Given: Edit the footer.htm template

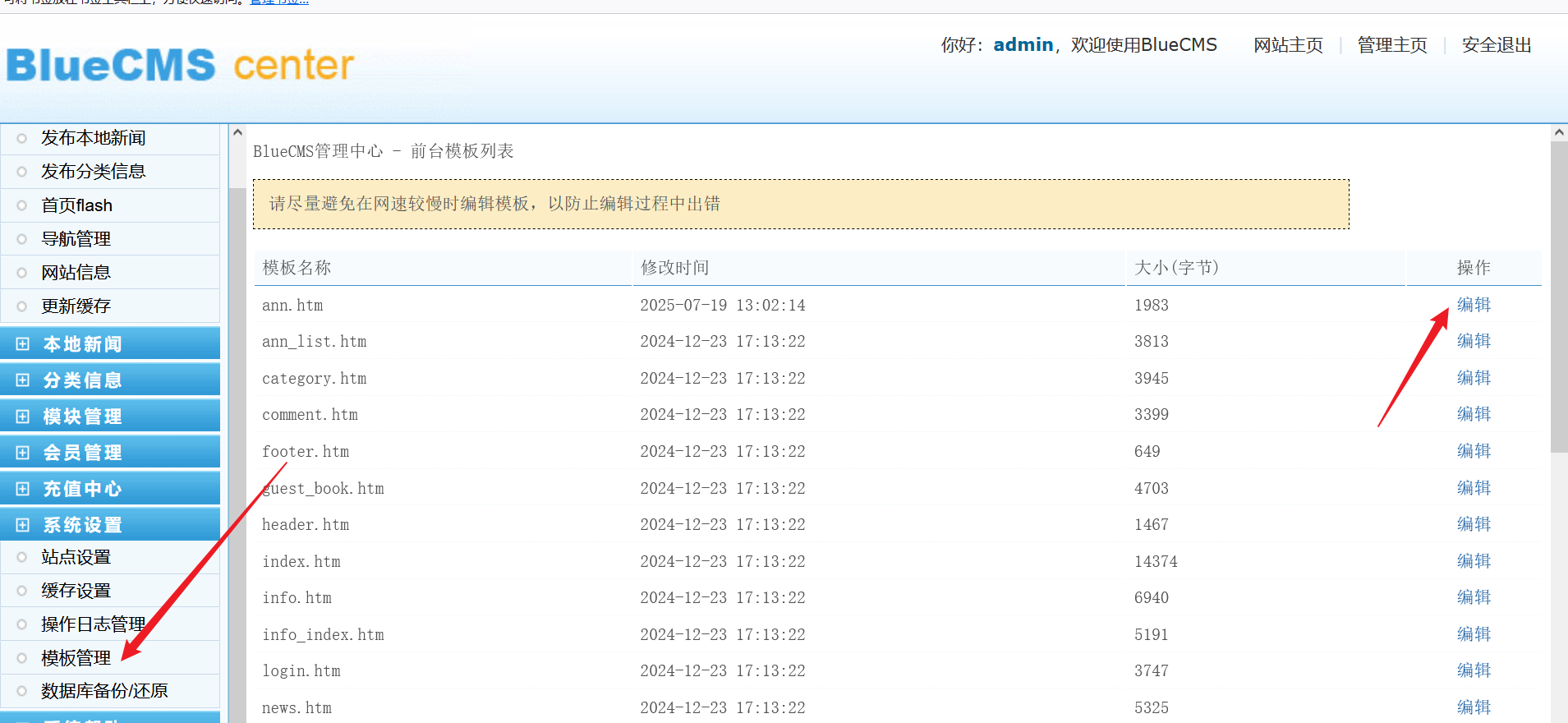Looking at the screenshot, I should click(1474, 451).
